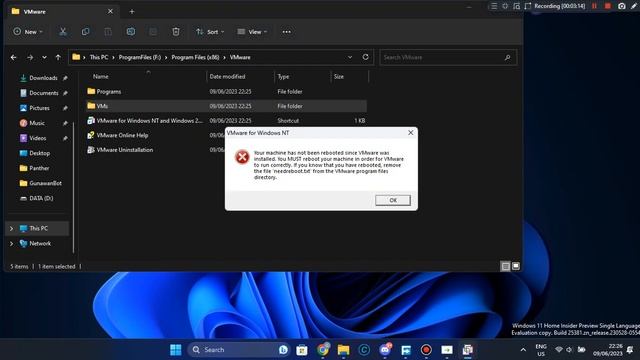
Task: Show hidden system tray icons chevron
Action: click(523, 350)
